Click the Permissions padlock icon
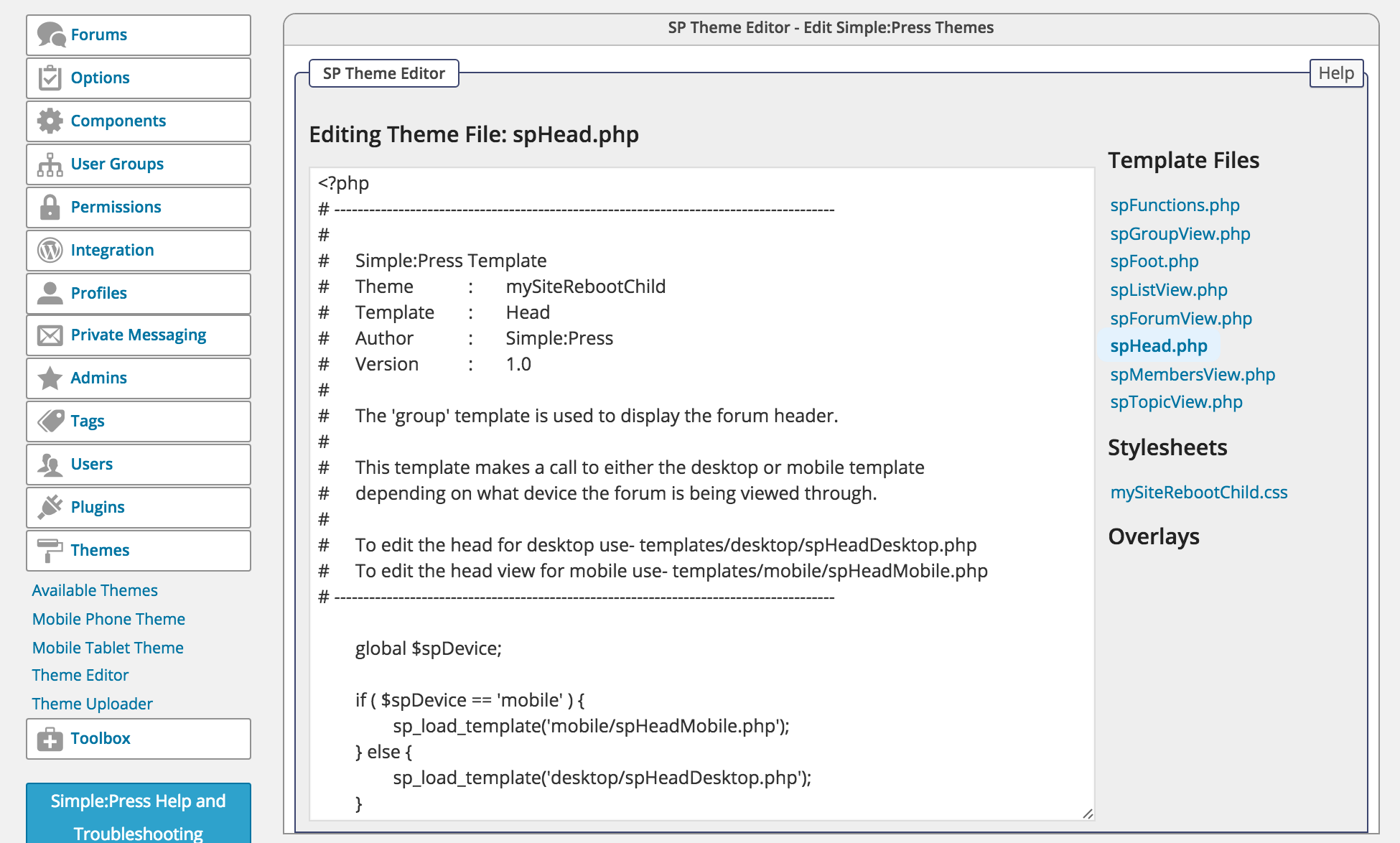 pyautogui.click(x=50, y=207)
